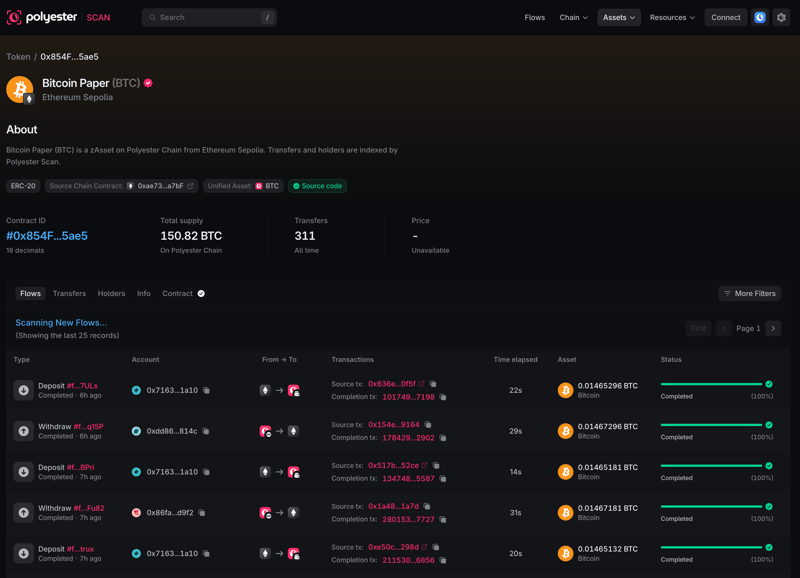Expand the Resources dropdown menu

coord(672,17)
